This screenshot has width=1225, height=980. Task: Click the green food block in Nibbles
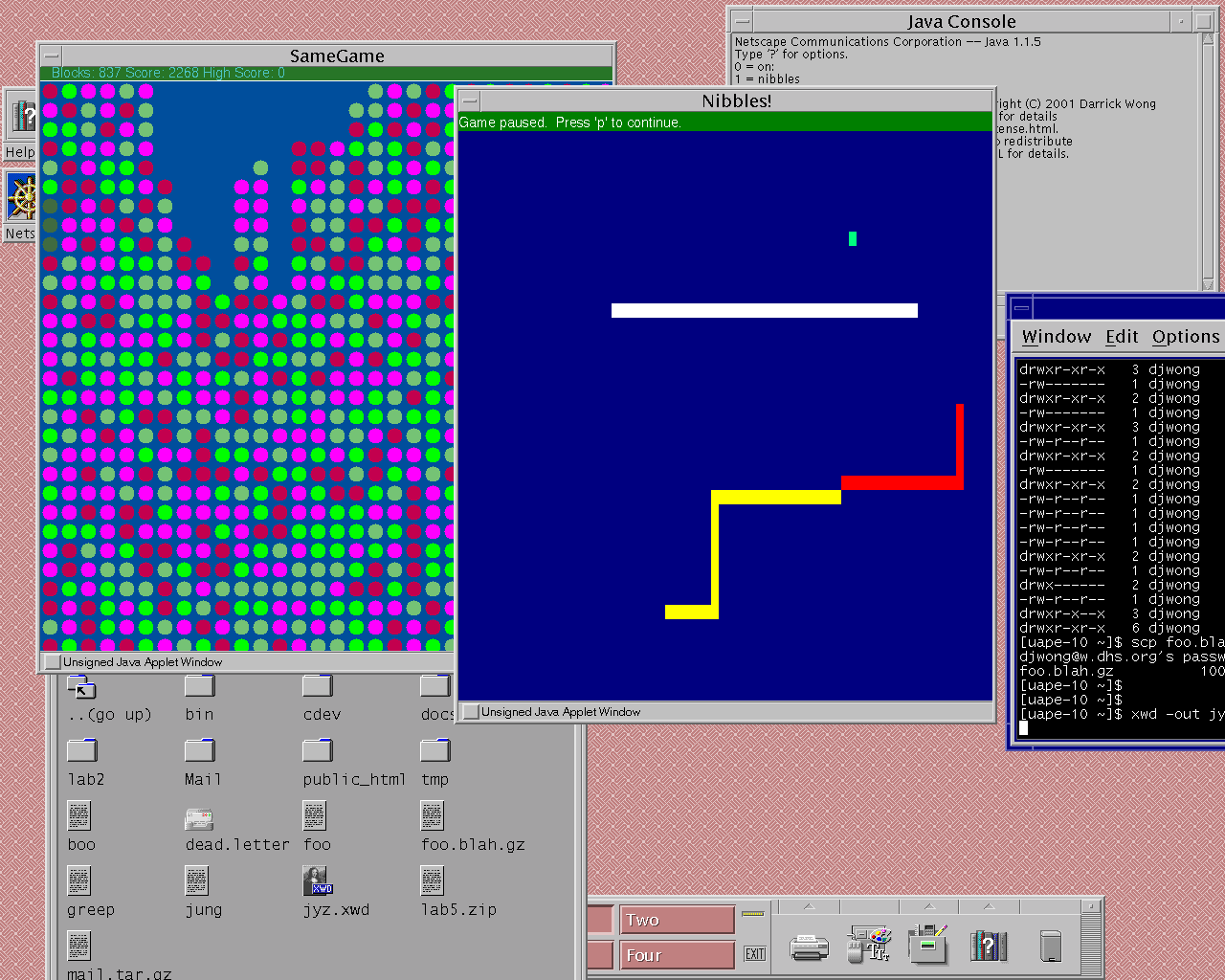853,238
